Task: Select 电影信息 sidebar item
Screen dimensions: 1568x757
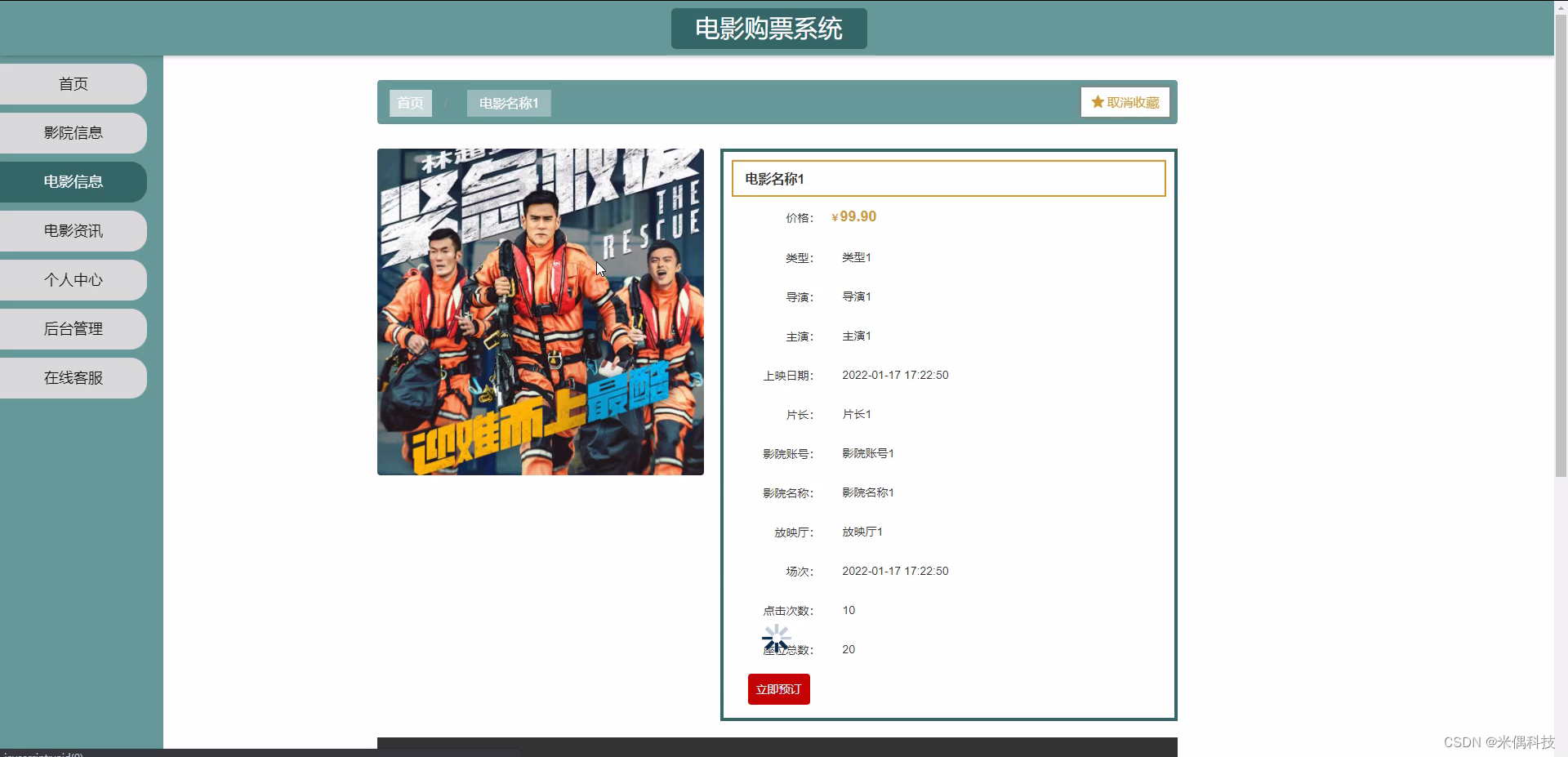Action: [73, 182]
